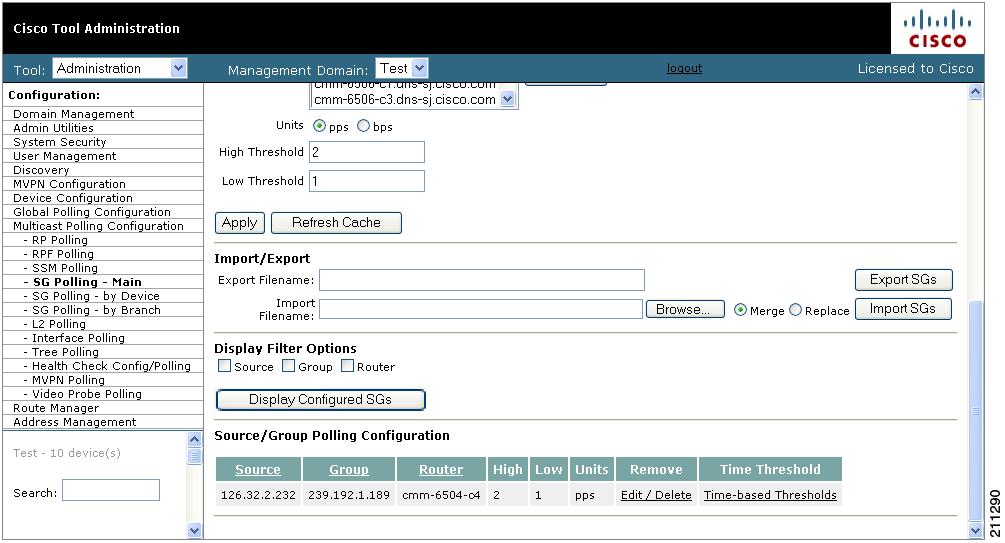Screen dimensions: 1005x543
Task: Select the bps units radio button
Action: point(363,126)
